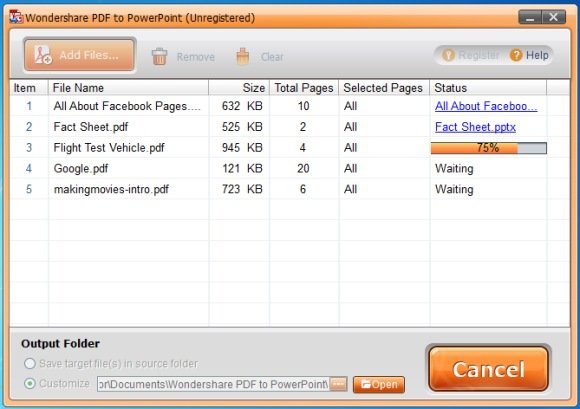
Task: Click the browse ellipsis button beside output path
Action: 338,384
